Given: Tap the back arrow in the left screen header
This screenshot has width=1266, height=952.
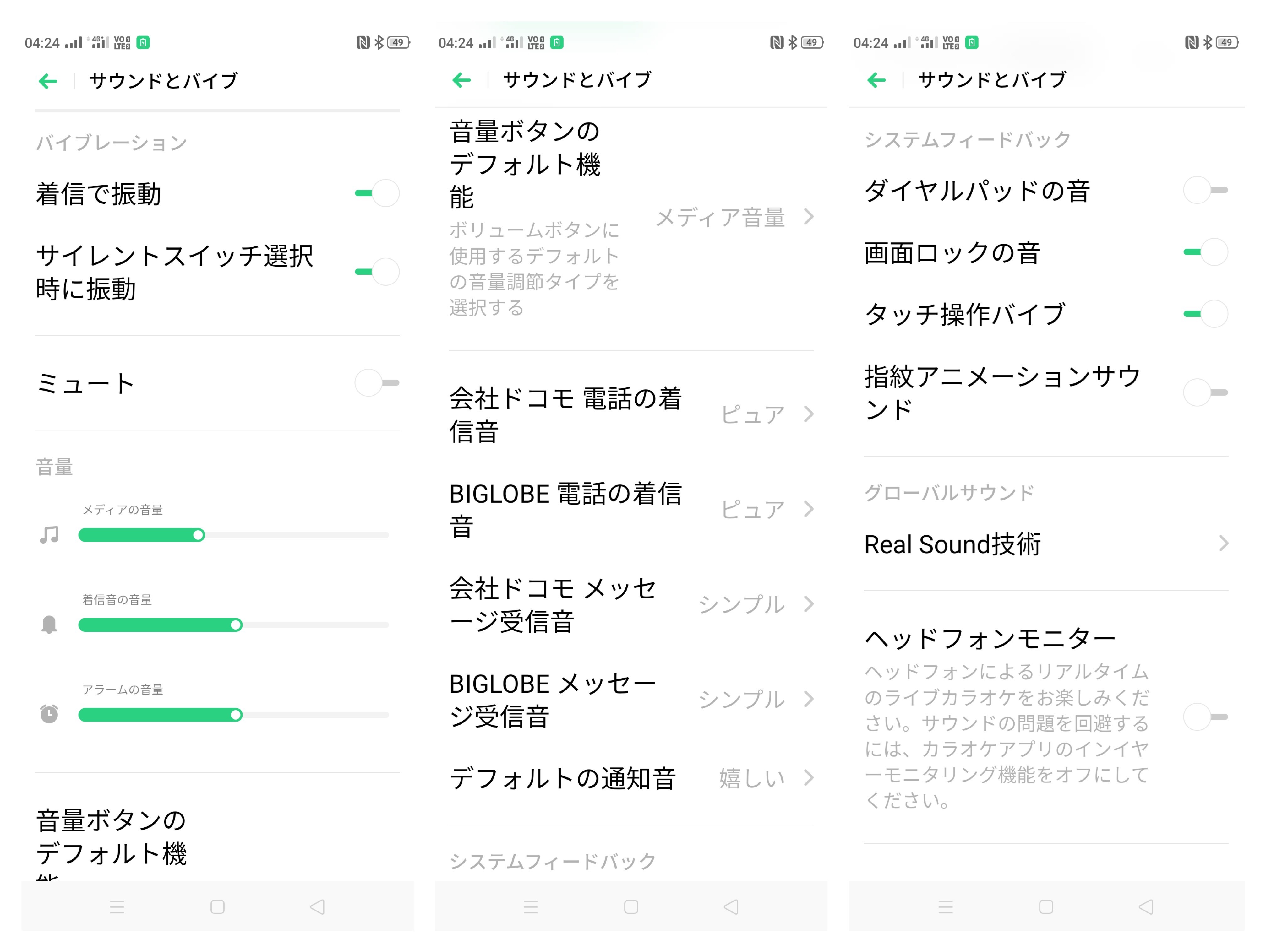Looking at the screenshot, I should tap(48, 81).
